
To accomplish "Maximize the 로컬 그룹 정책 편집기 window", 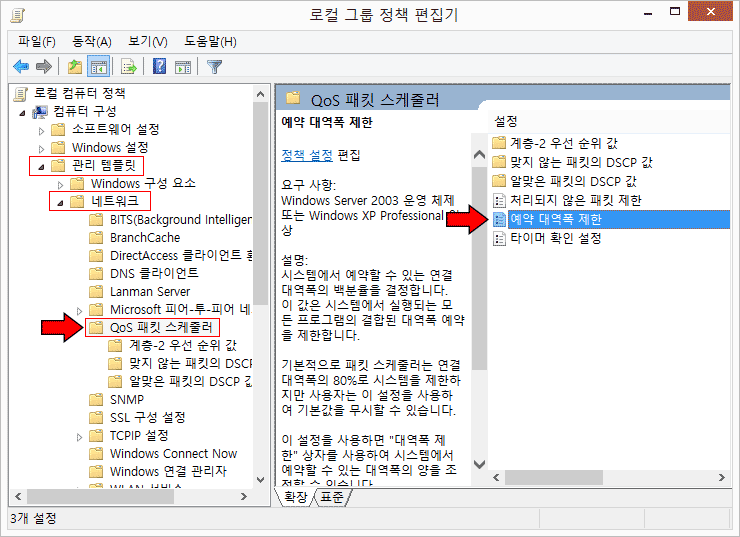I will (x=675, y=11).
